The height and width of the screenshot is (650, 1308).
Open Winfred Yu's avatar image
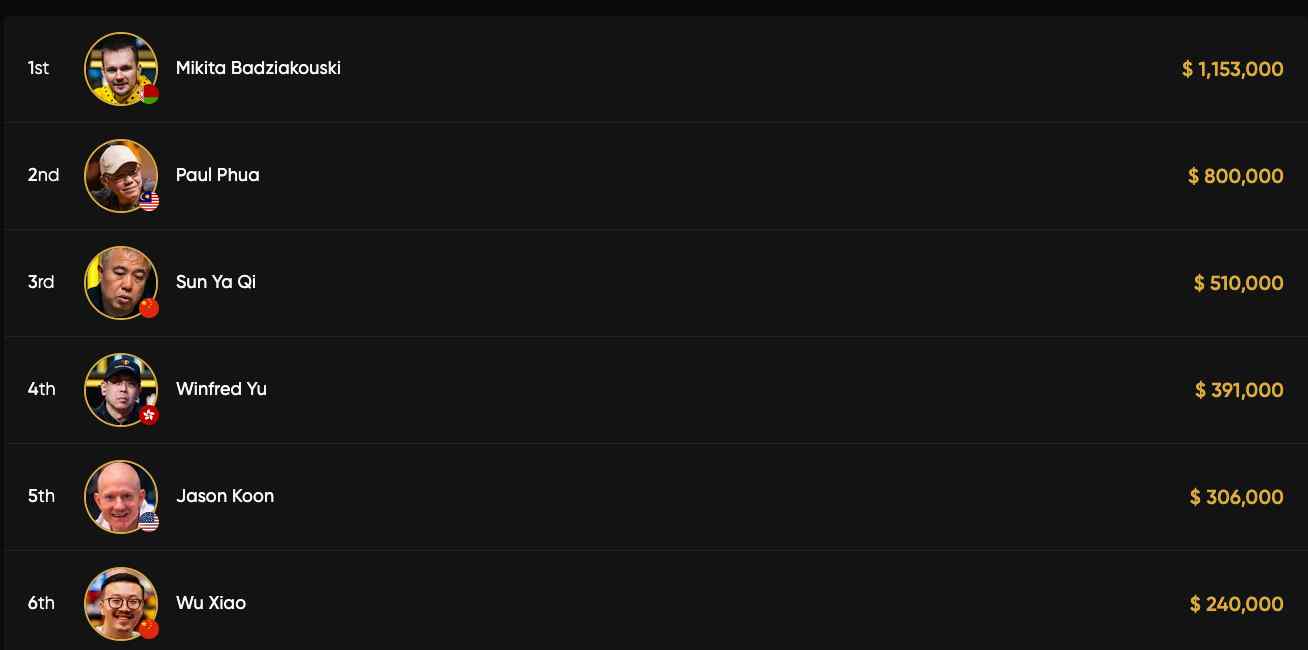pos(120,389)
